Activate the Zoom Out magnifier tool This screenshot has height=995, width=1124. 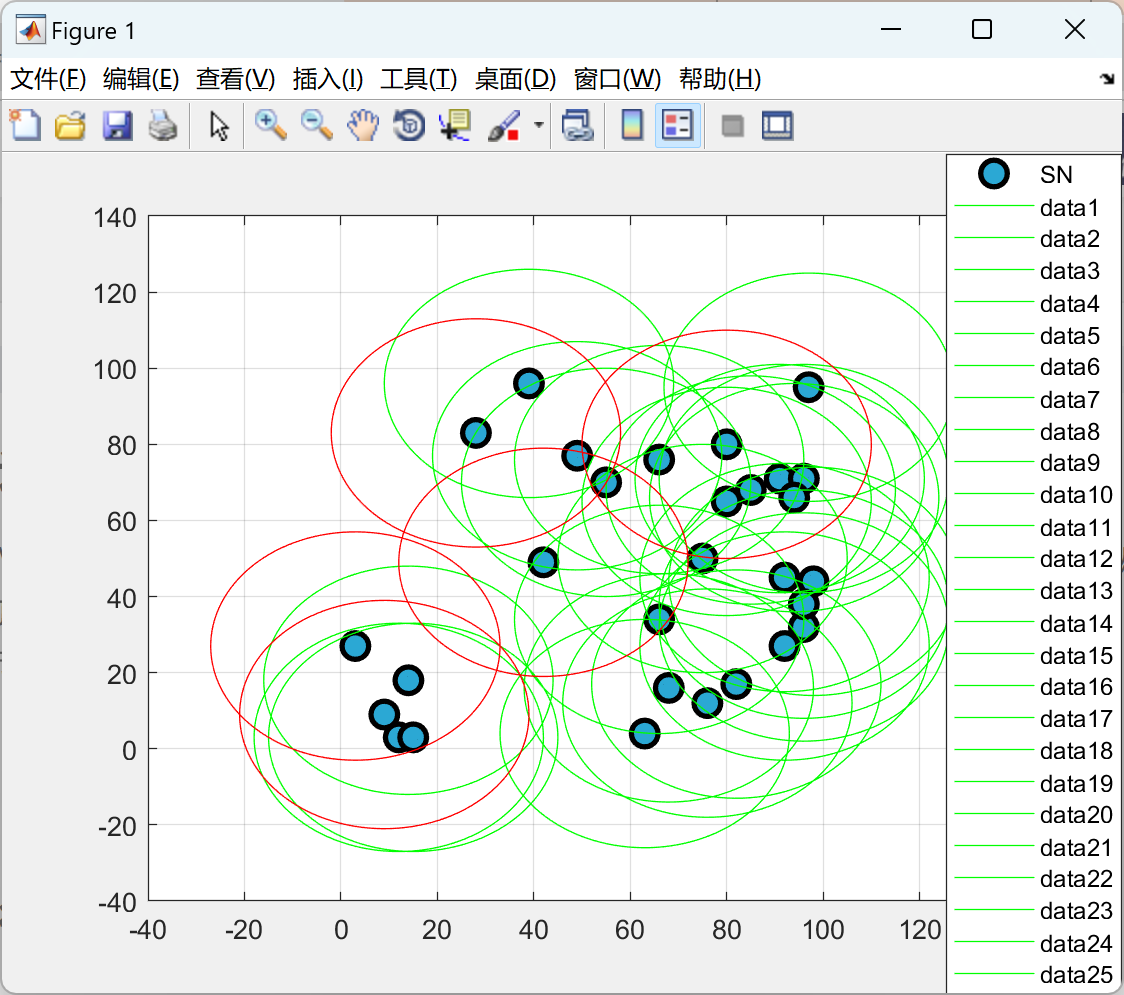click(316, 126)
